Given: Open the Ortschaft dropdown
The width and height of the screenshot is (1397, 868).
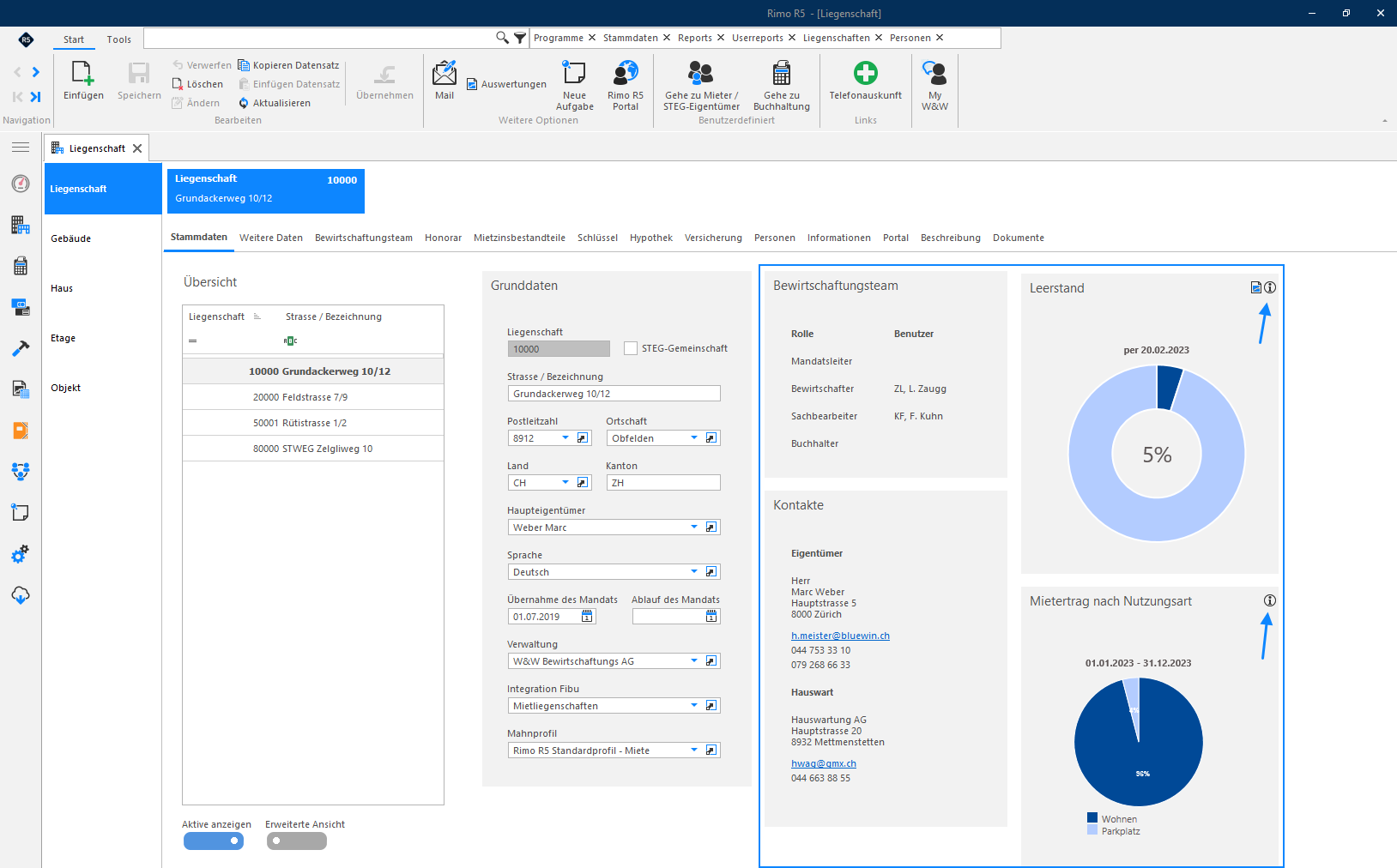Looking at the screenshot, I should [694, 437].
